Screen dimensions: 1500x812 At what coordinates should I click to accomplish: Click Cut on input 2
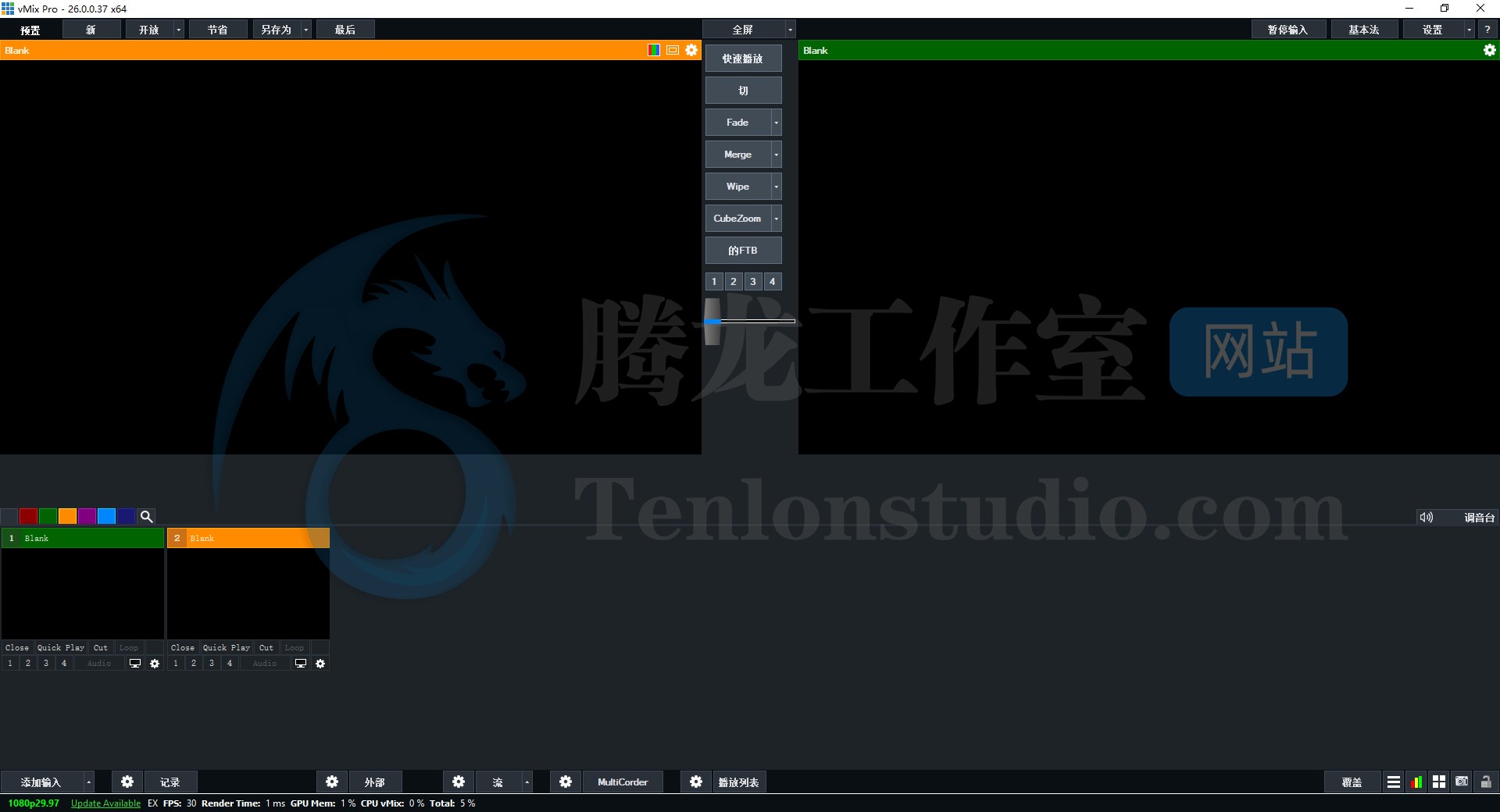coord(266,648)
